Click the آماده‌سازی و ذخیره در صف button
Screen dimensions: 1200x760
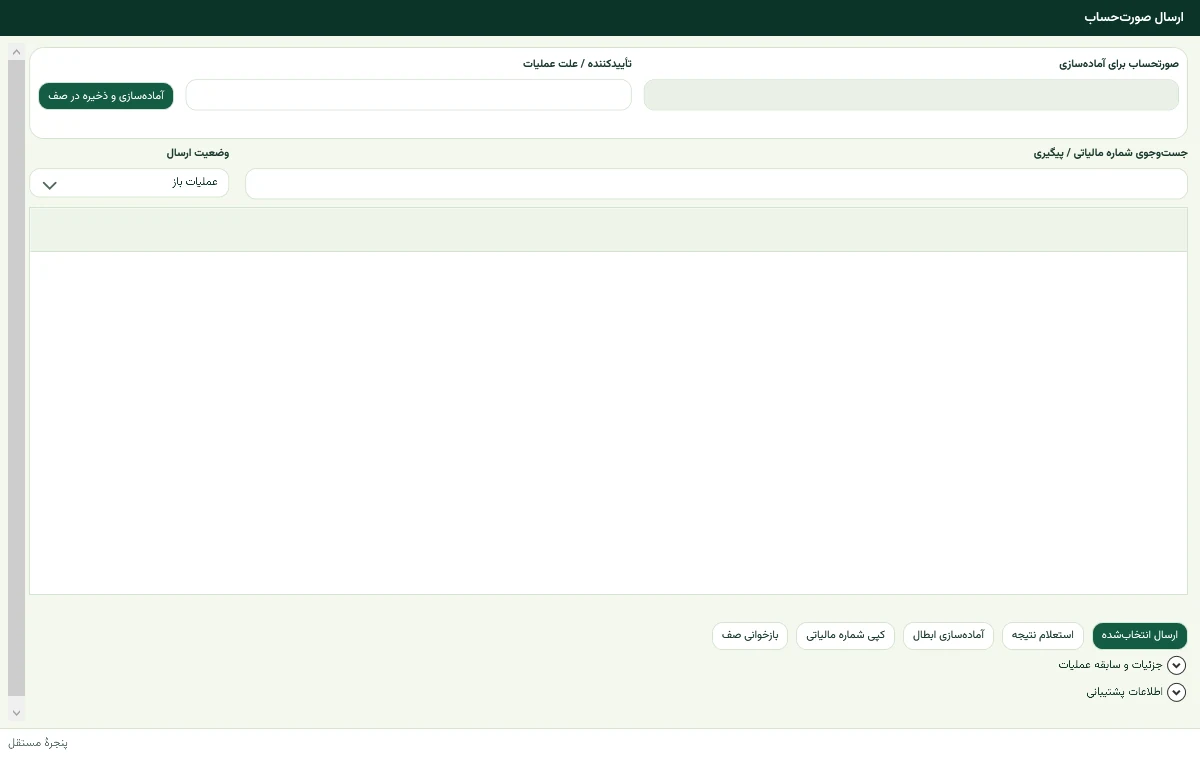pos(106,96)
